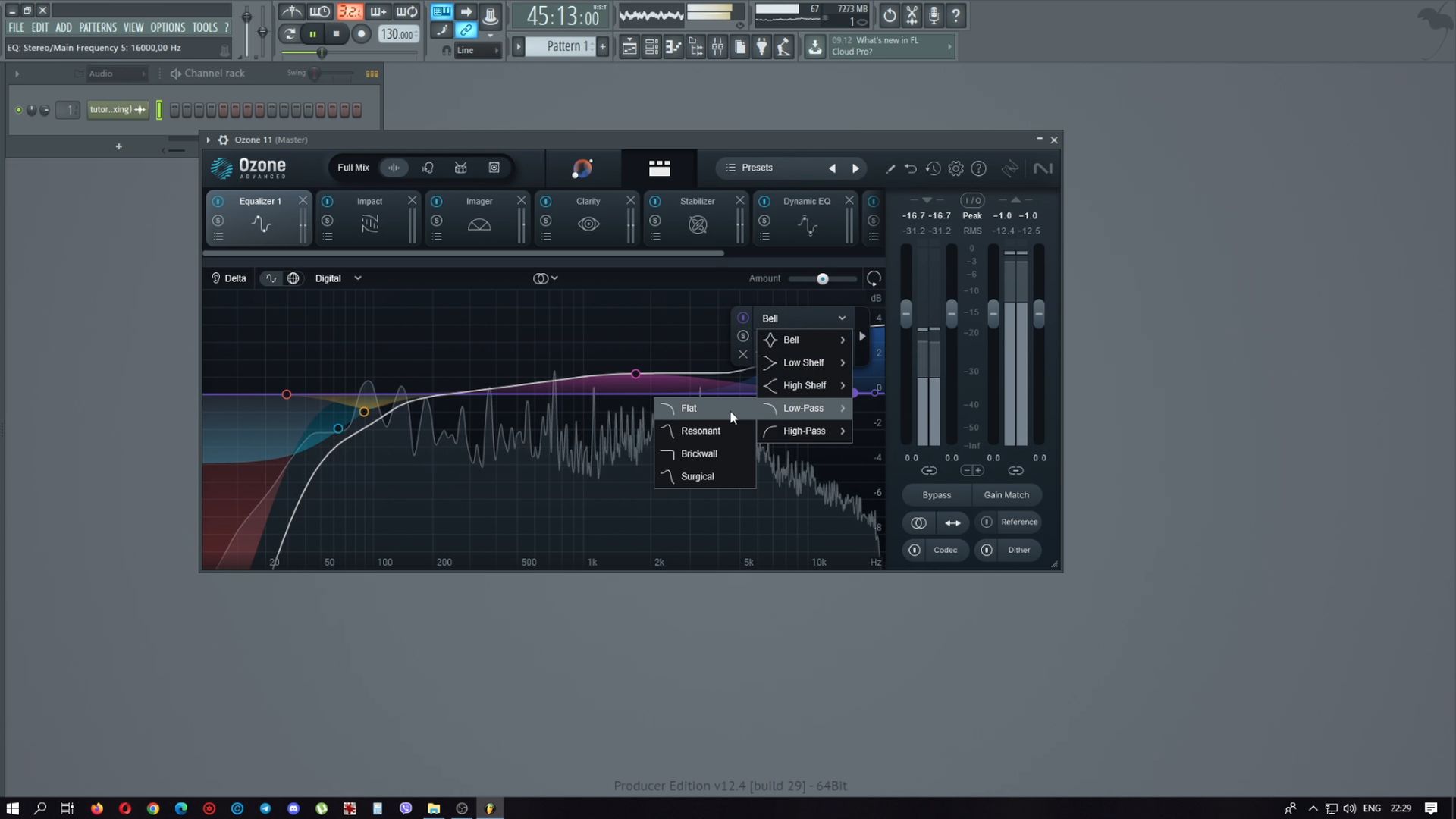Screen dimensions: 1456x819
Task: Adjust the EQ Amount slider
Action: pyautogui.click(x=822, y=279)
